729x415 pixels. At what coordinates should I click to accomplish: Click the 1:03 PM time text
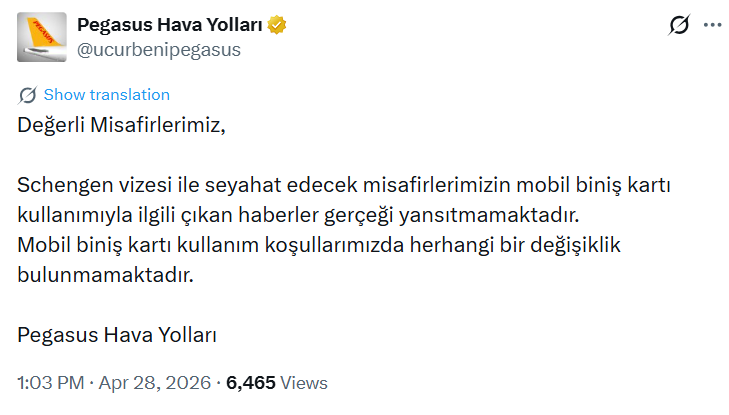50,383
